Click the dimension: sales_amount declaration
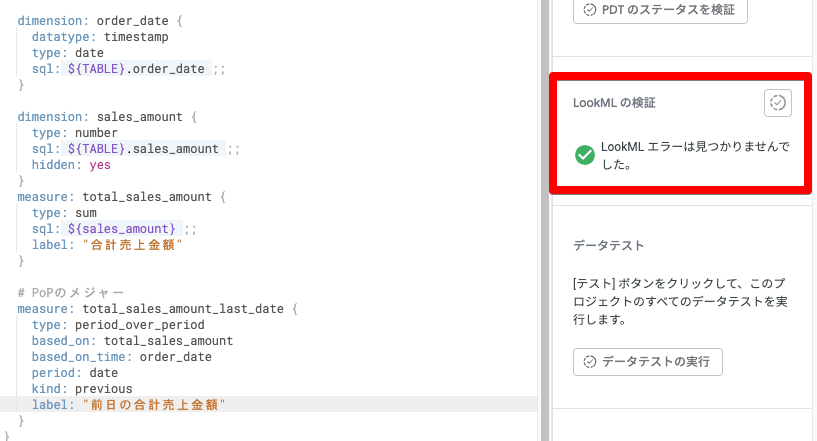817x441 pixels. coord(107,116)
